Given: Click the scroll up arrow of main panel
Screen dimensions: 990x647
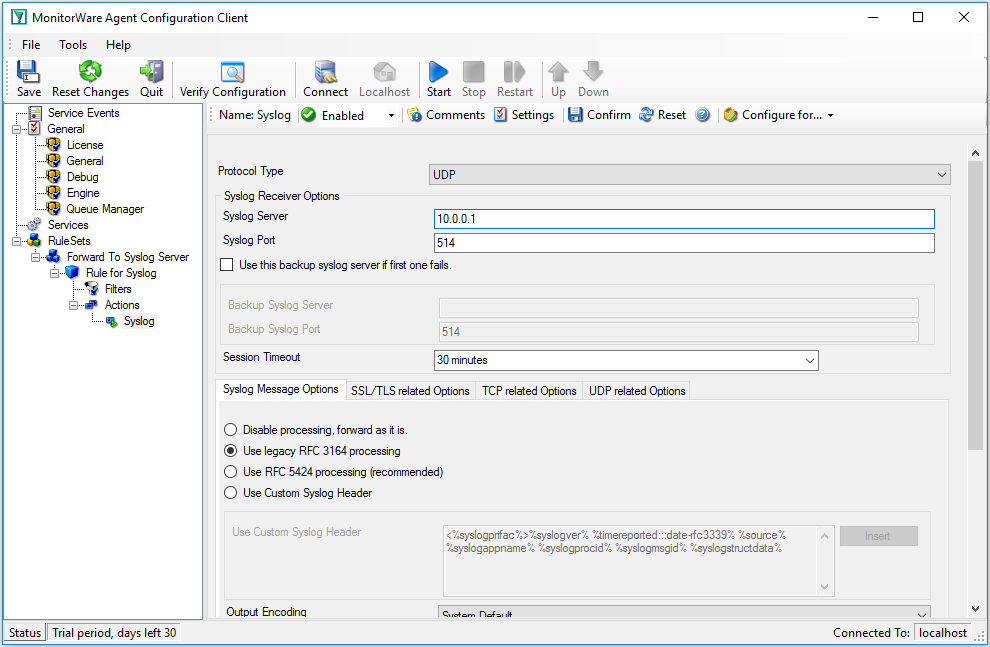Looking at the screenshot, I should [x=975, y=153].
